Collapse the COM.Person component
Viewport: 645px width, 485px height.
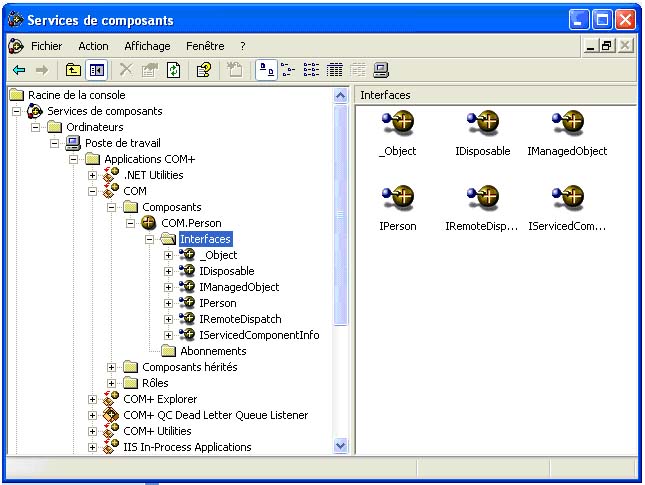(130, 223)
